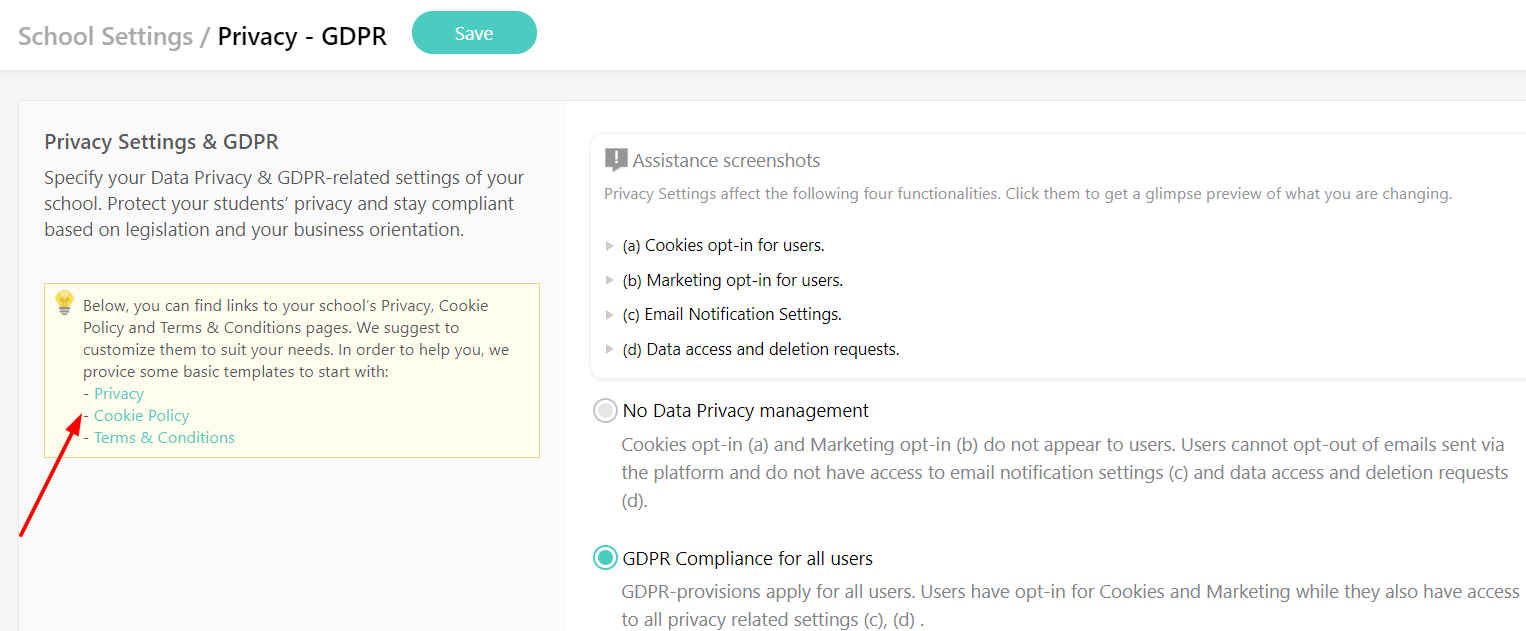Open the Terms & Conditions template link
This screenshot has height=631, width=1526.
coord(164,437)
